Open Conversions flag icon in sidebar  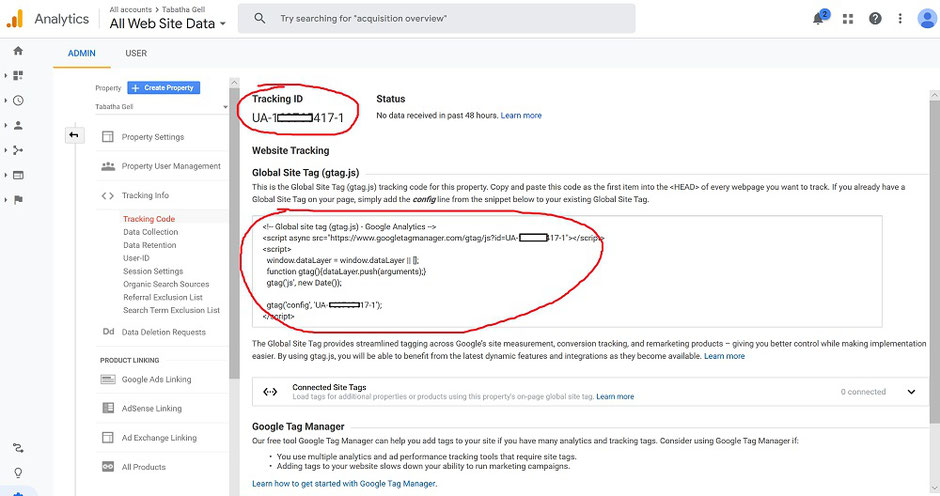click(18, 200)
